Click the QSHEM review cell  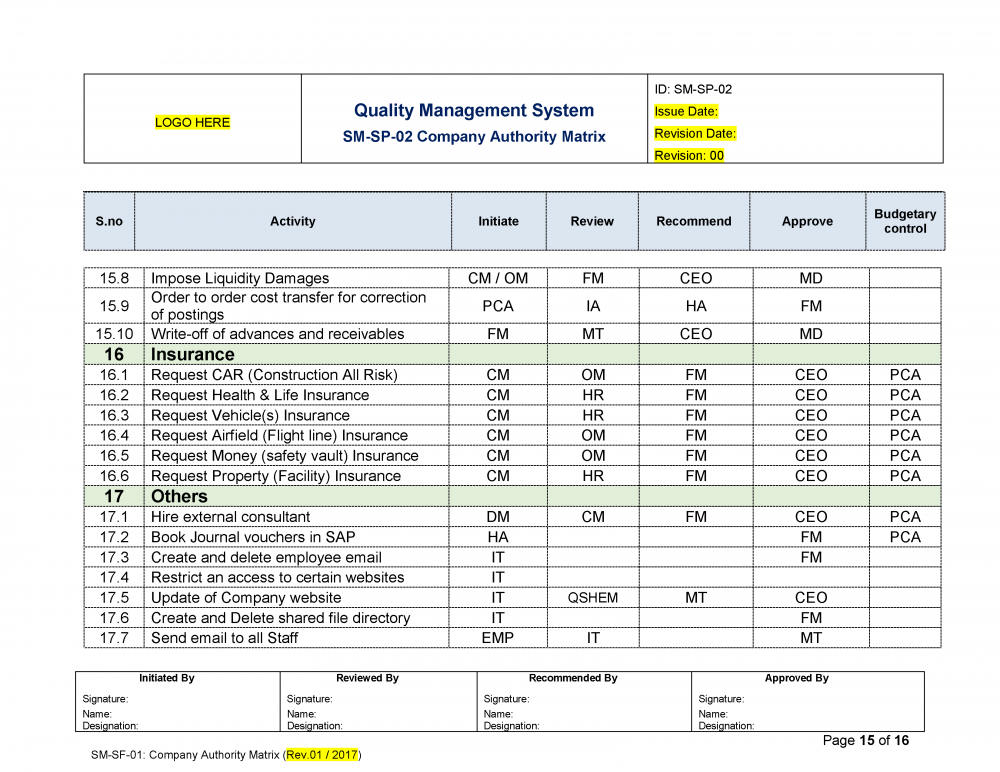click(x=592, y=598)
